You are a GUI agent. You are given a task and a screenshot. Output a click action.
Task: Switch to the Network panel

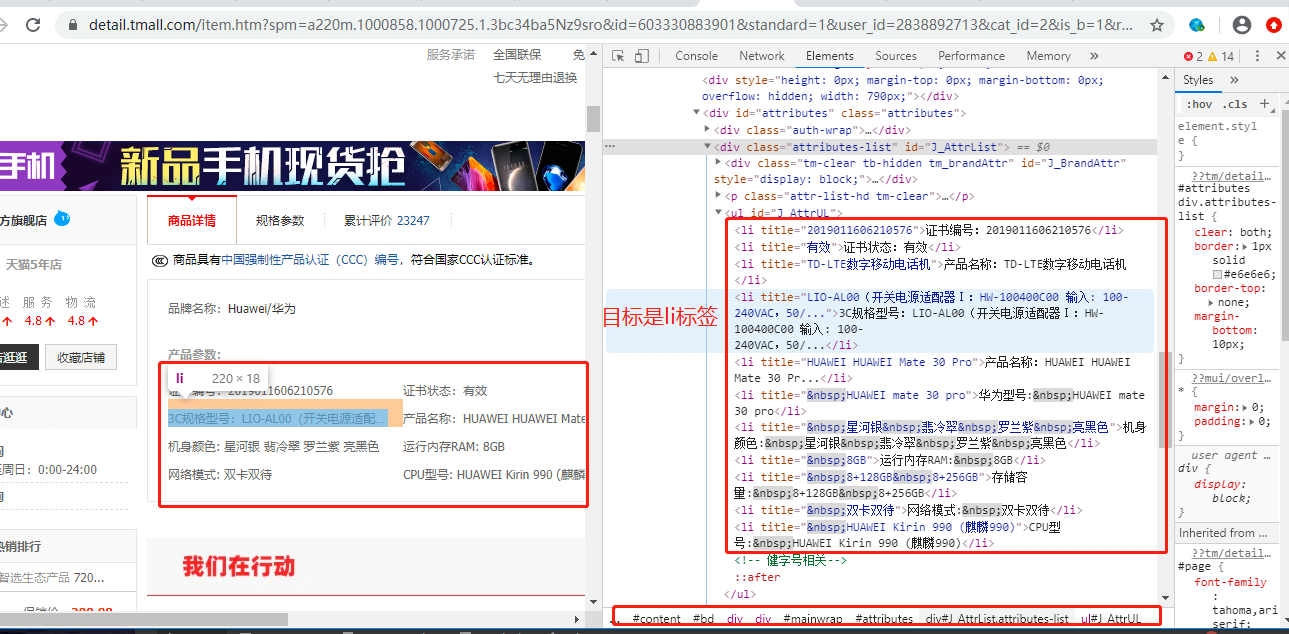[x=762, y=56]
